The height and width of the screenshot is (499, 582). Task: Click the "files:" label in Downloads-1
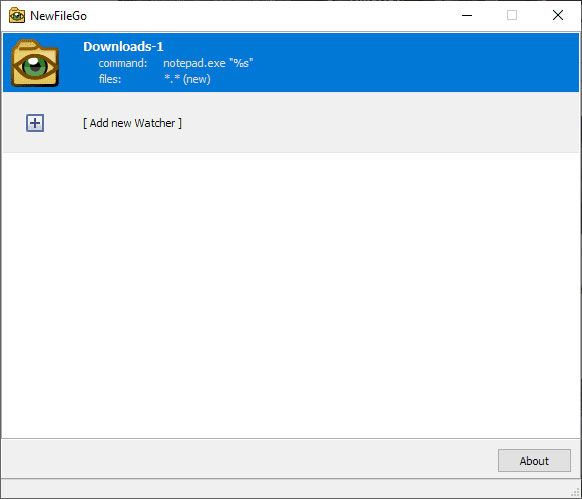[110, 79]
